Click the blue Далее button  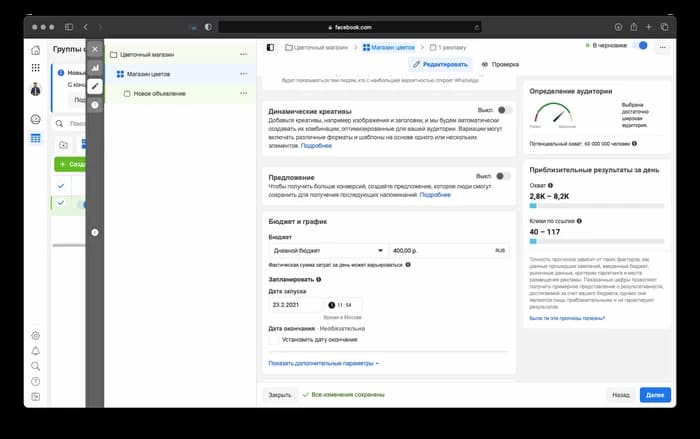point(655,395)
